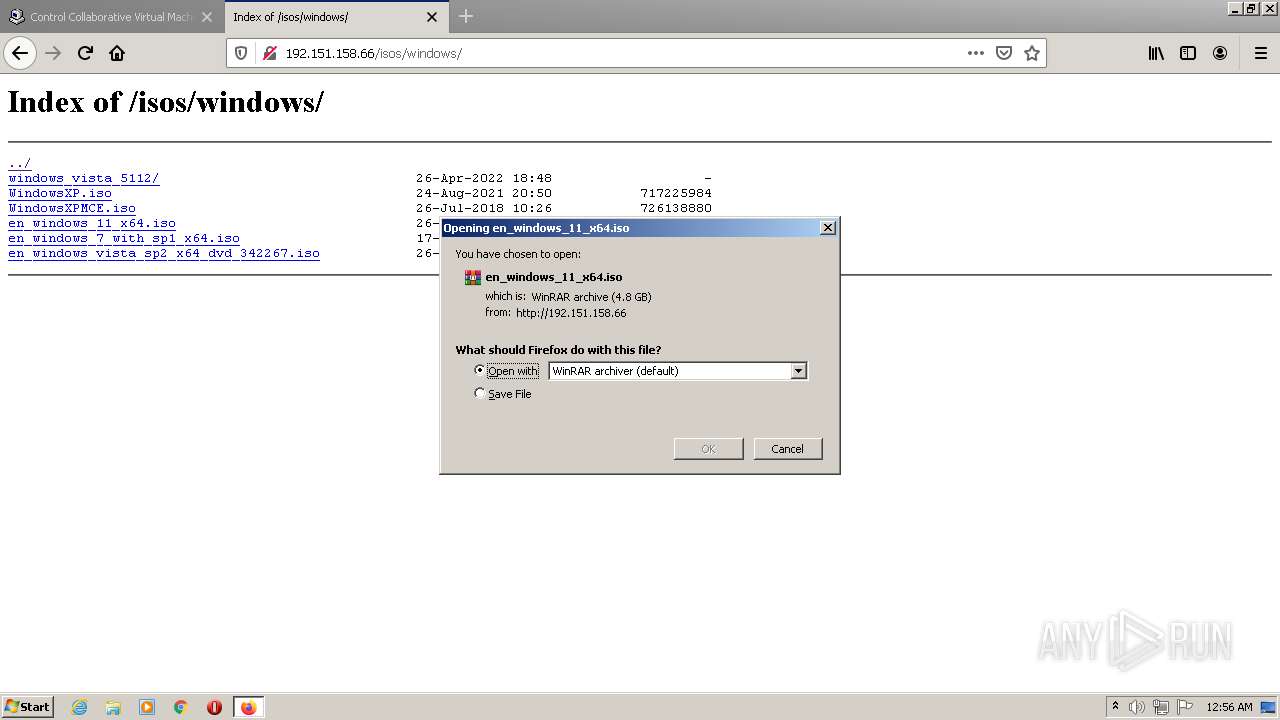This screenshot has width=1280, height=720.
Task: Open the windows_vista_5112 folder link
Action: (x=84, y=178)
